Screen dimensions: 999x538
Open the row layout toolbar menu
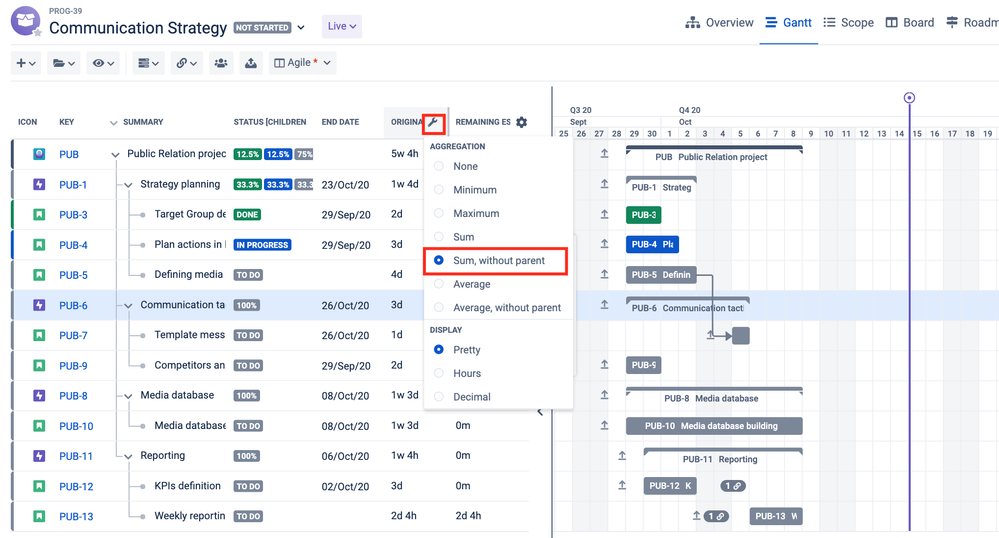148,63
